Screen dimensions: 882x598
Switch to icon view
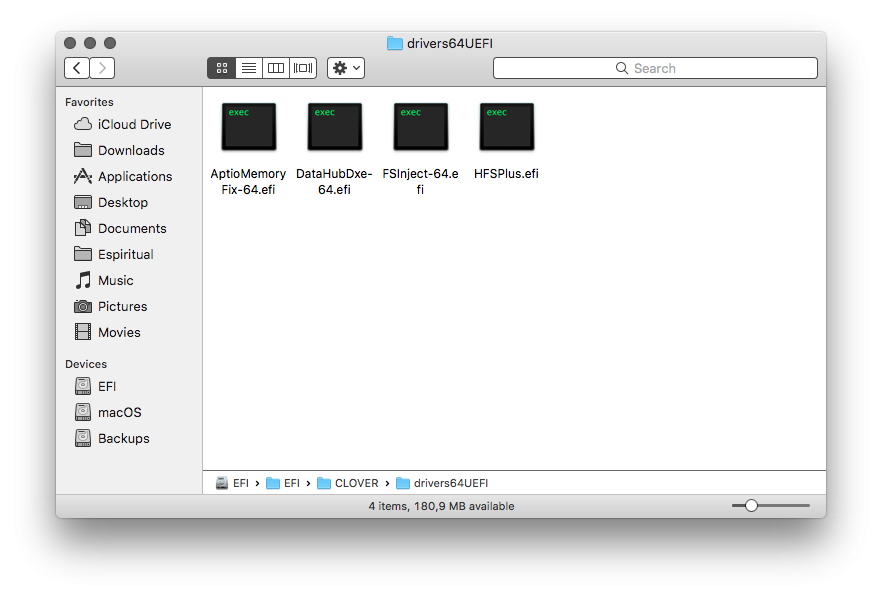(222, 68)
